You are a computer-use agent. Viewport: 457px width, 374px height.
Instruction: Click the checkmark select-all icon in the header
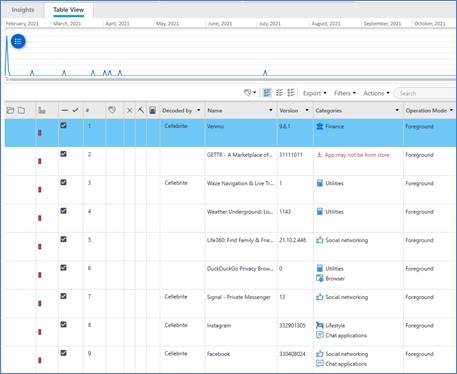coord(75,110)
